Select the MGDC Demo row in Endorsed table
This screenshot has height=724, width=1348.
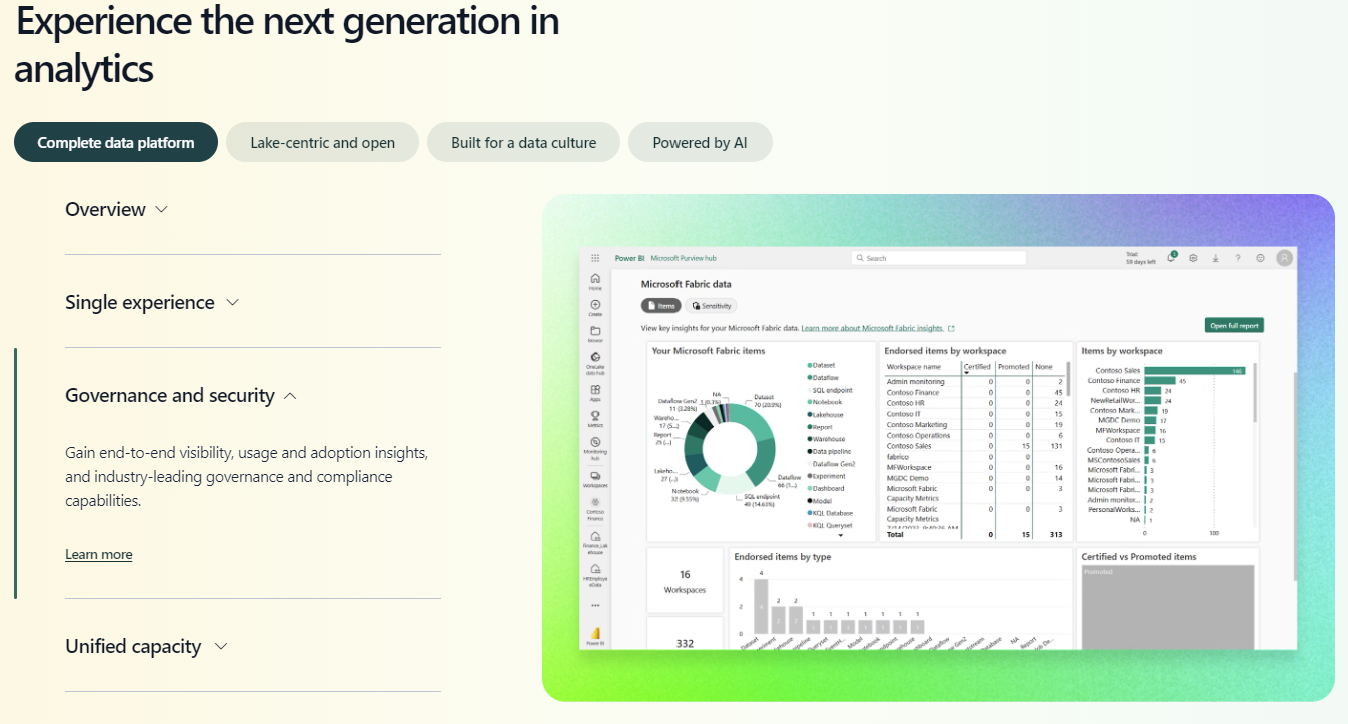975,478
